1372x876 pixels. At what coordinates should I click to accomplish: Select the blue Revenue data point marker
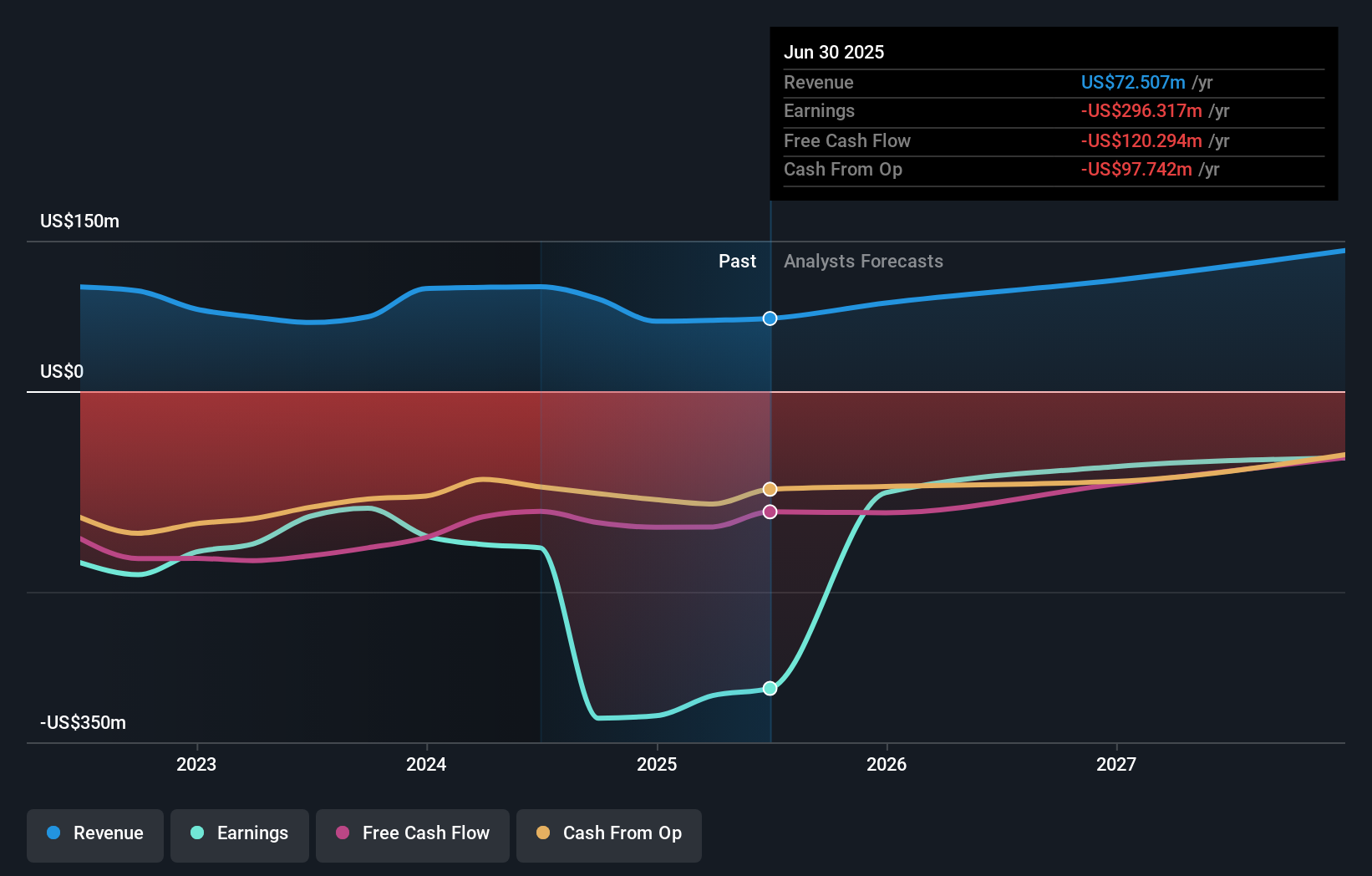coord(769,318)
